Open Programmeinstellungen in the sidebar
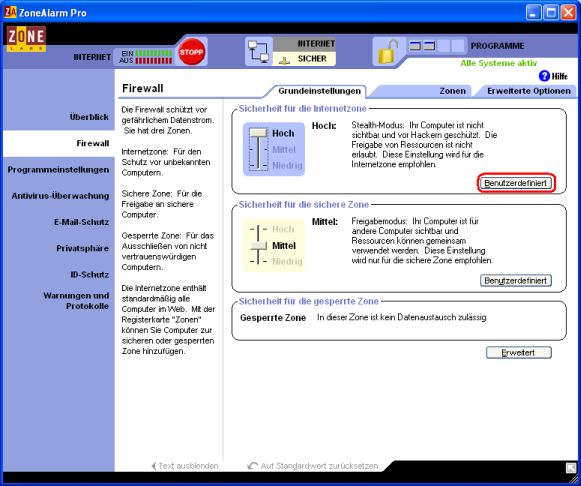Viewport: 581px width, 486px height. [x=58, y=170]
